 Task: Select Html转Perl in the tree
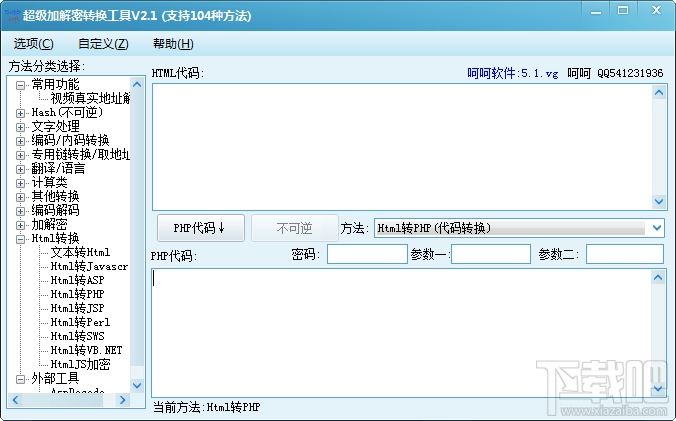pyautogui.click(x=80, y=322)
